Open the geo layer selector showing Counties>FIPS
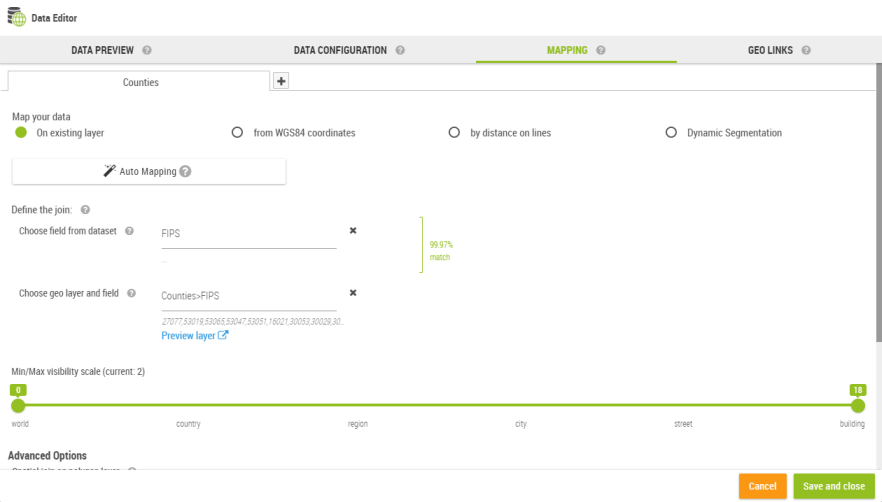The height and width of the screenshot is (502, 882). point(248,296)
